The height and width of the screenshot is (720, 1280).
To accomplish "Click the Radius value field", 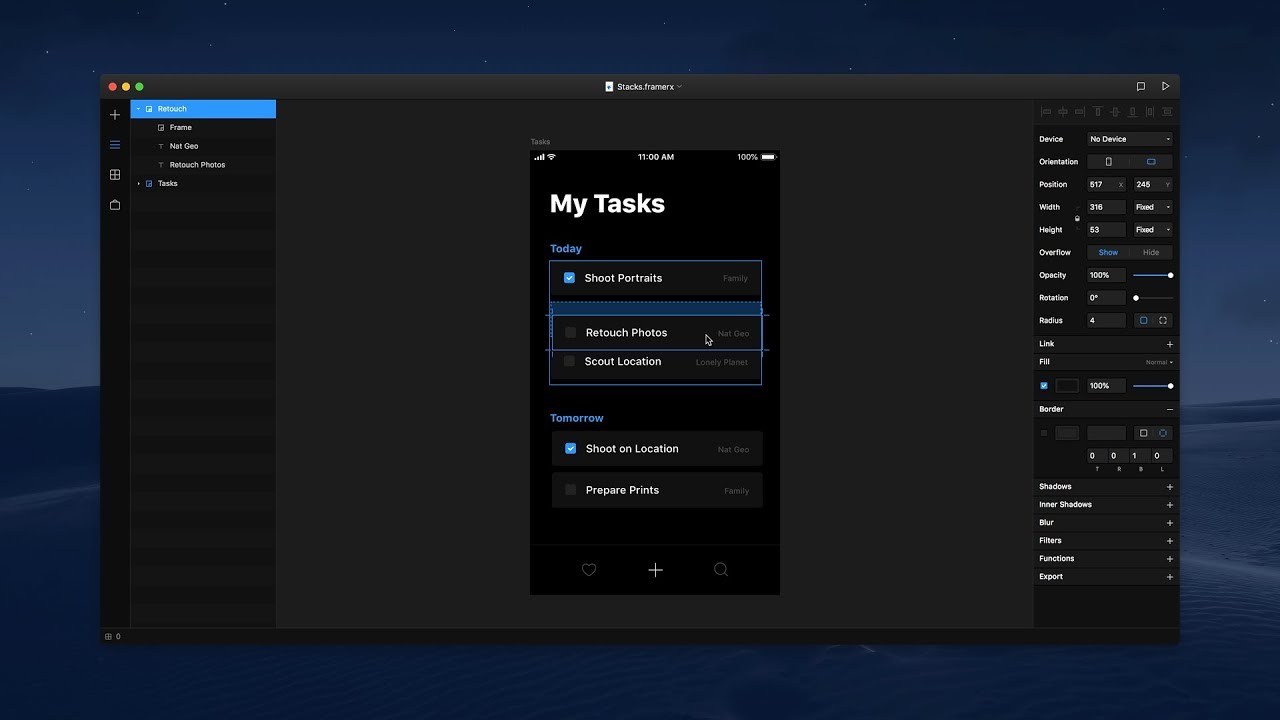I will pyautogui.click(x=1107, y=321).
